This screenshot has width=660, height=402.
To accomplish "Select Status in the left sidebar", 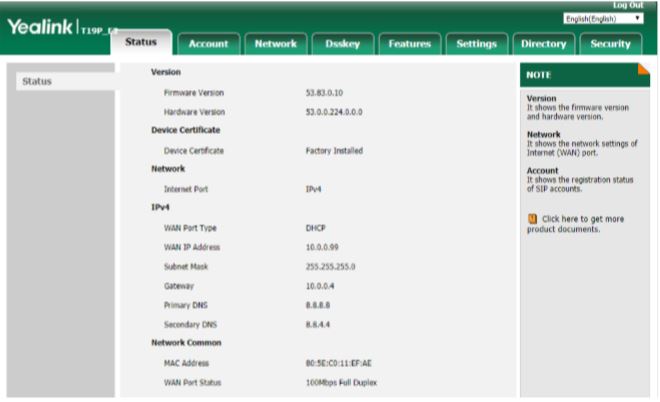I will pos(37,81).
